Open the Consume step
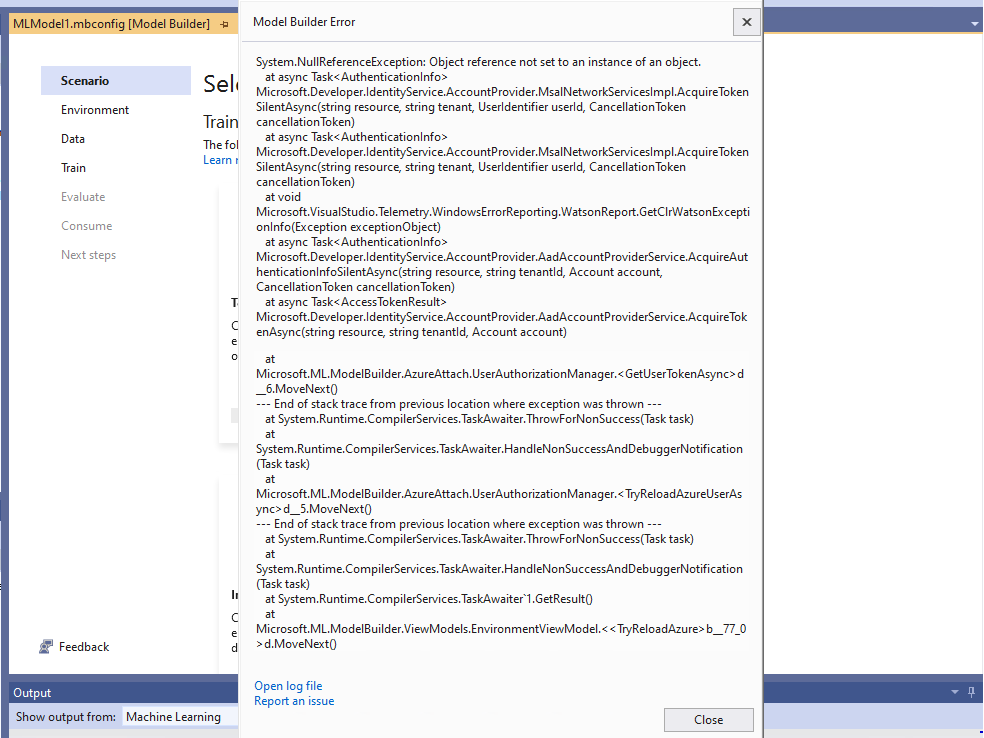 pos(87,226)
